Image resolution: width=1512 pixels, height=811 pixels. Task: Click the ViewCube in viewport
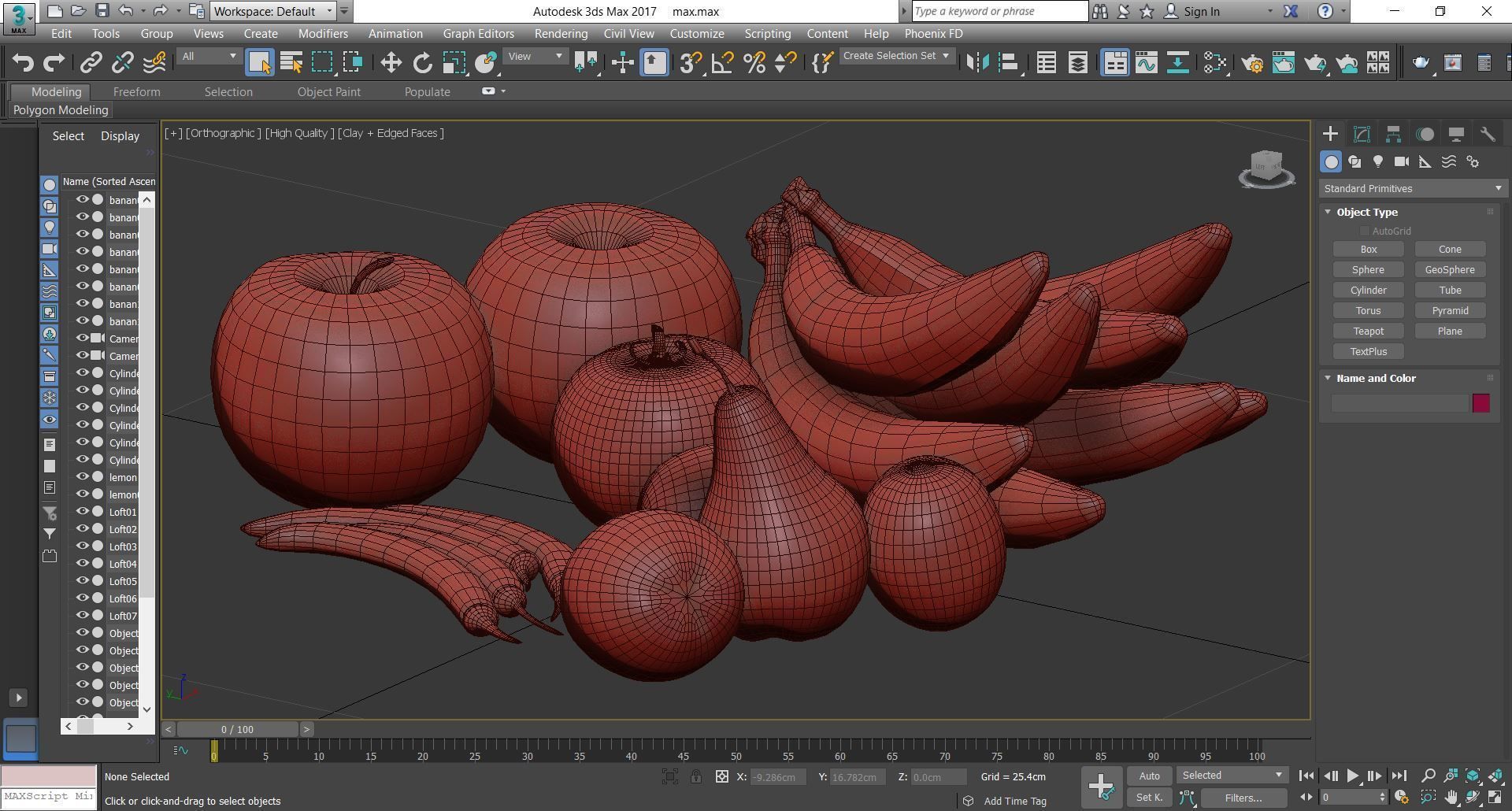tap(1266, 168)
